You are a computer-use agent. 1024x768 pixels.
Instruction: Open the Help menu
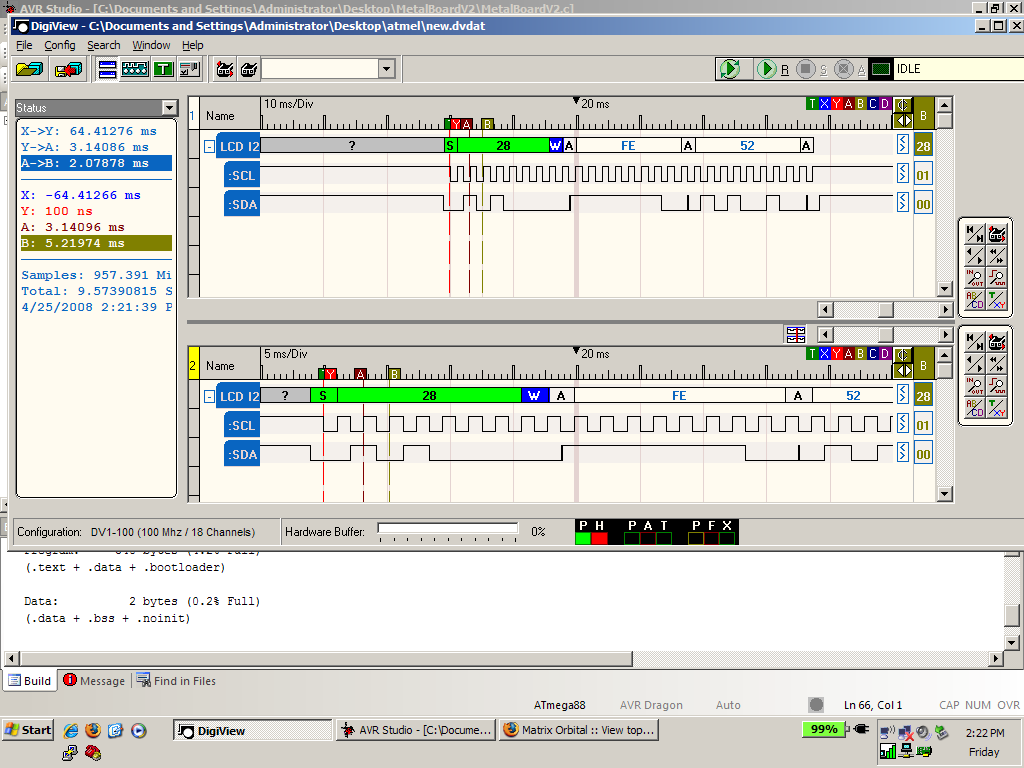pos(193,45)
